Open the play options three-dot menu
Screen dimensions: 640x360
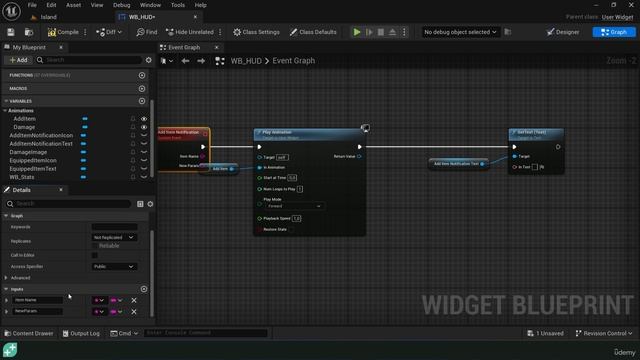point(404,32)
